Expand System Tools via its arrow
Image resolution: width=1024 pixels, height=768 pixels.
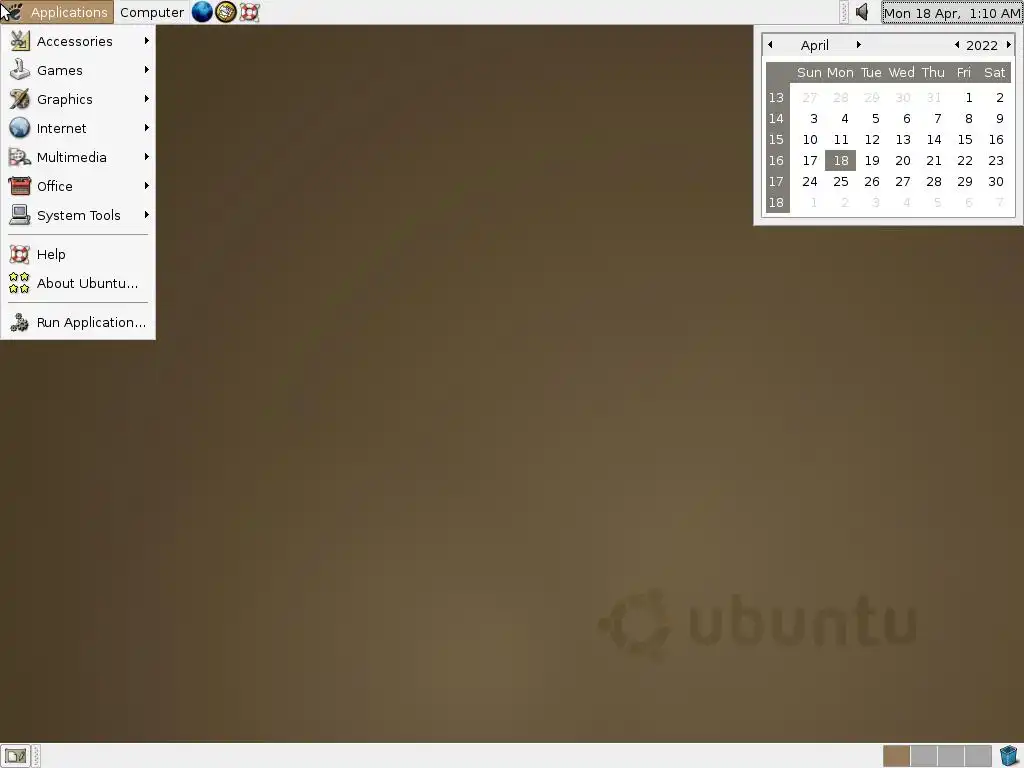tap(146, 214)
